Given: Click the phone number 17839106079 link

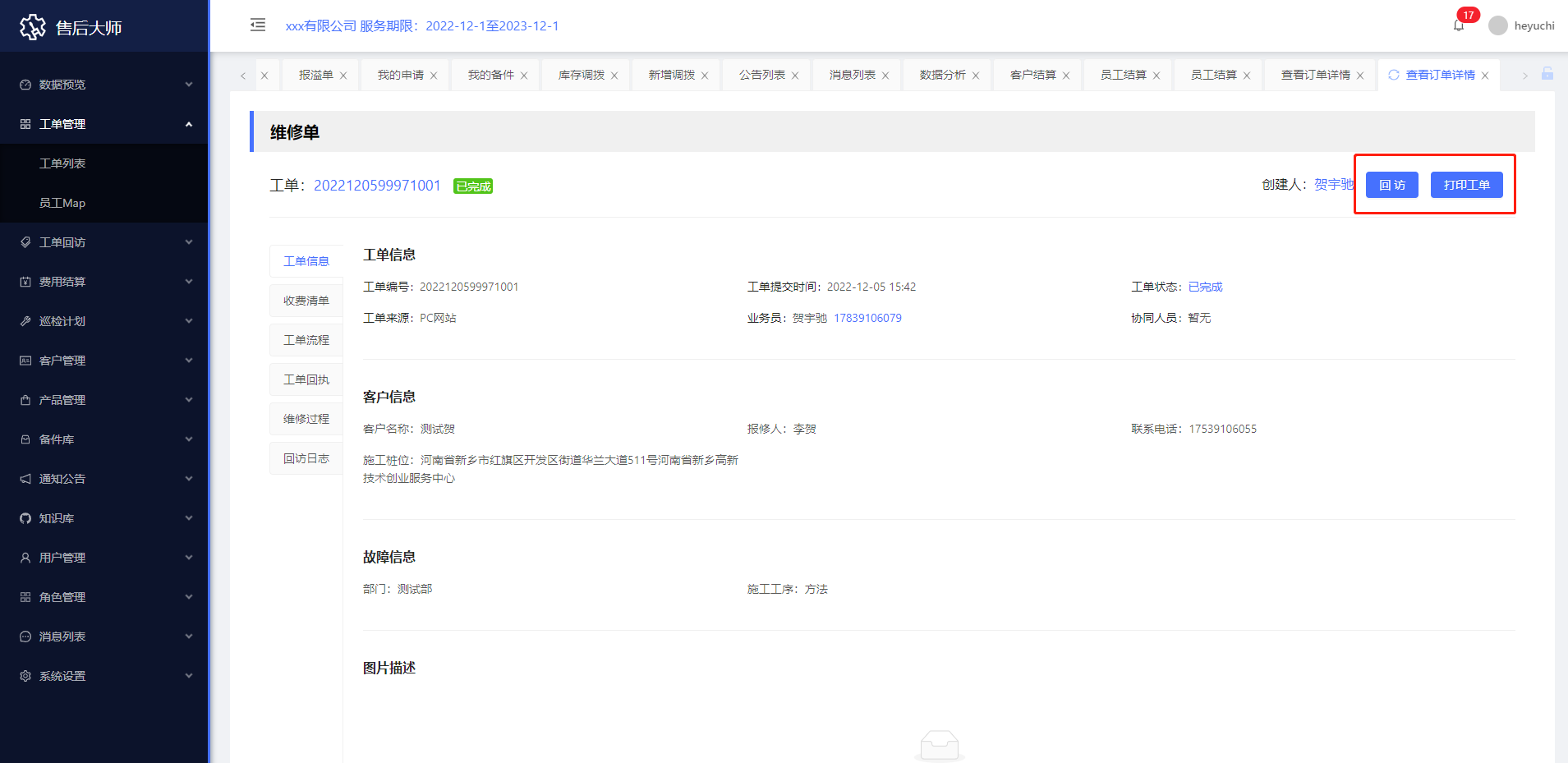Looking at the screenshot, I should click(867, 318).
